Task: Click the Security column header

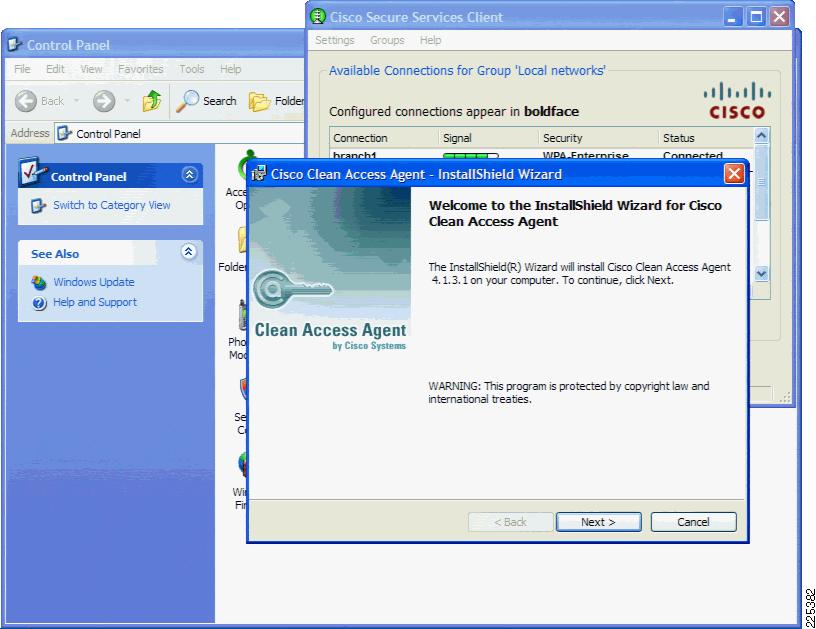Action: pos(598,138)
